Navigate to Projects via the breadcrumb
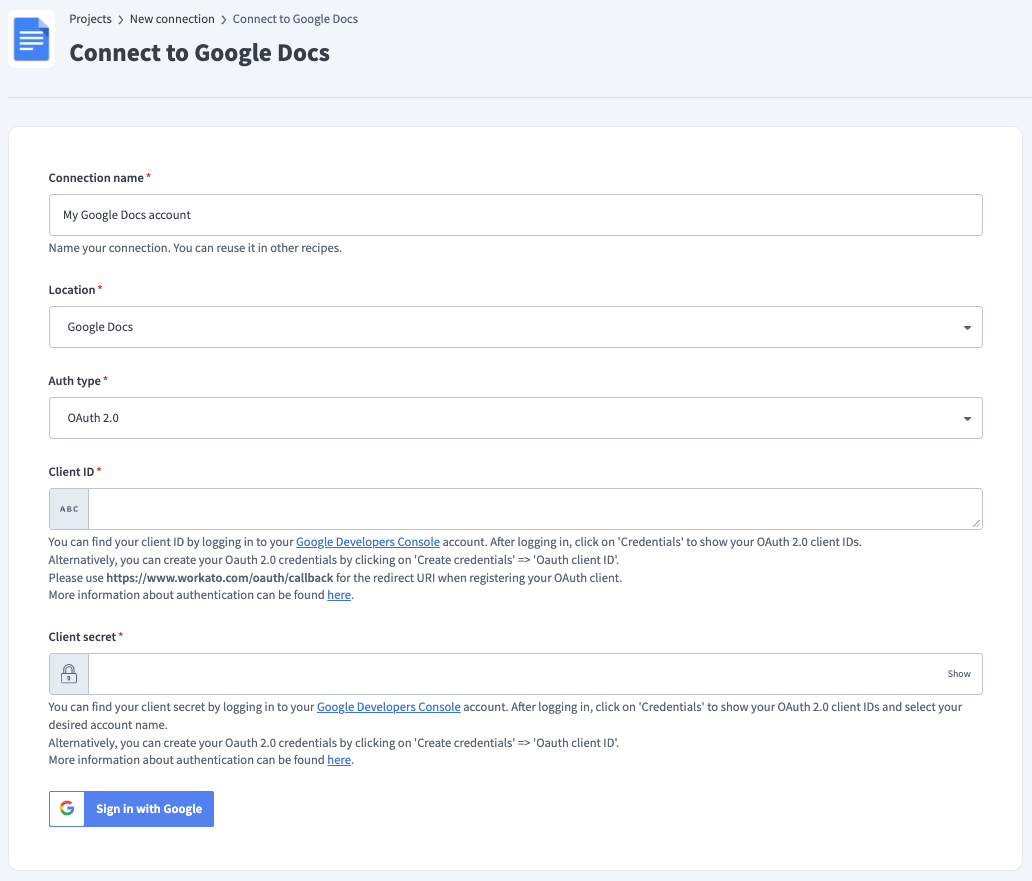1032x881 pixels. (90, 18)
